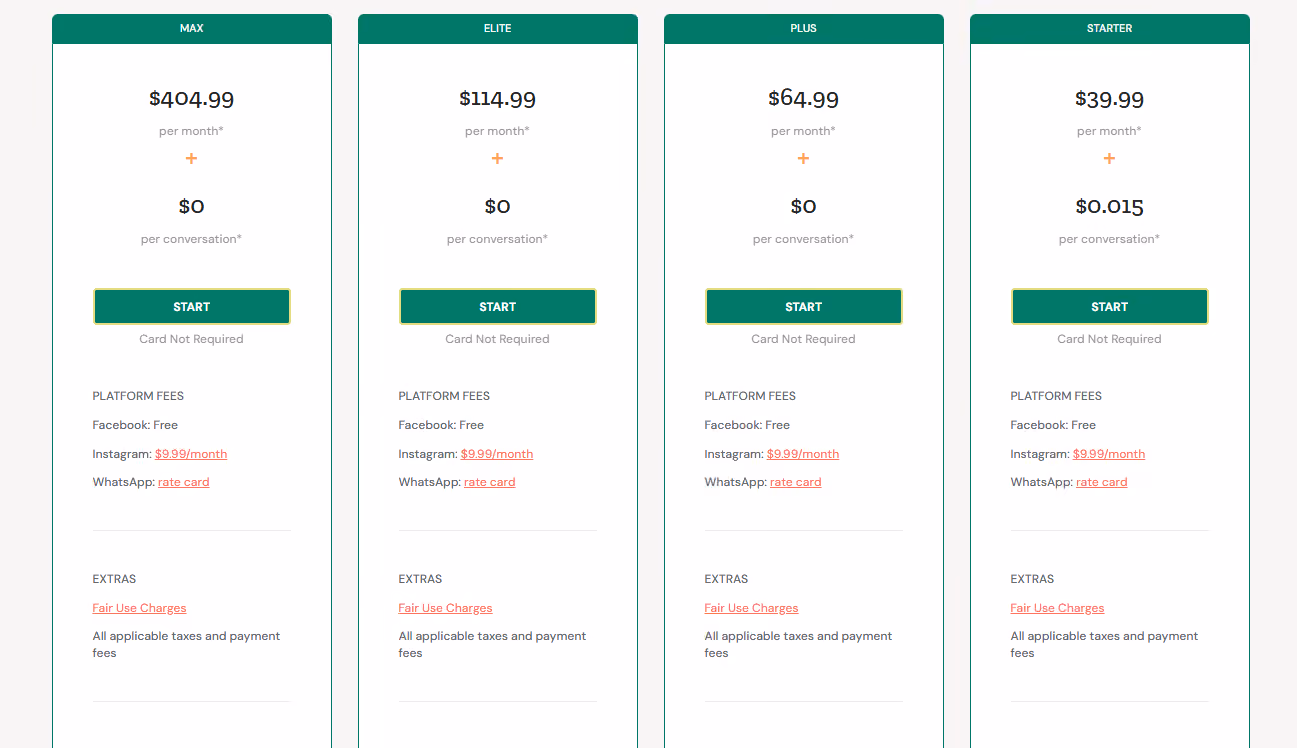The image size is (1297, 748).
Task: Click START button in the MAX plan
Action: 191,307
